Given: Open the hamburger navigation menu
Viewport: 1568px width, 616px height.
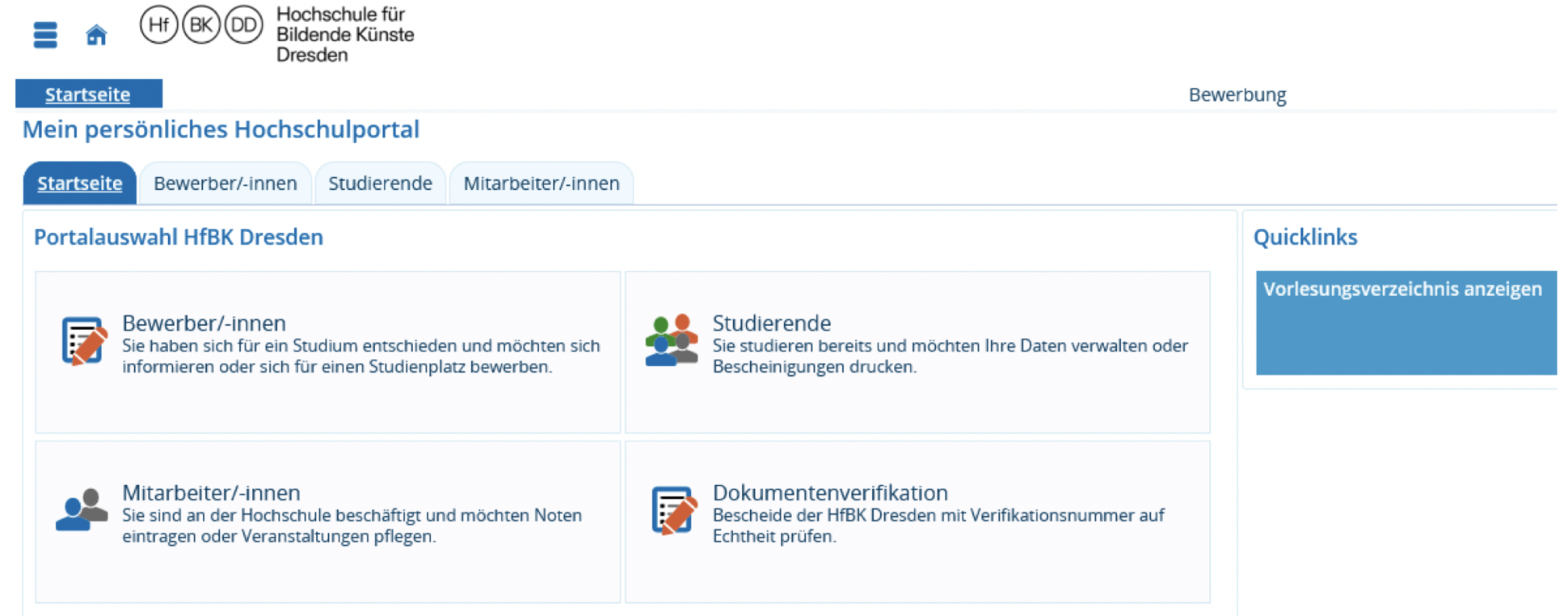Looking at the screenshot, I should pos(45,35).
